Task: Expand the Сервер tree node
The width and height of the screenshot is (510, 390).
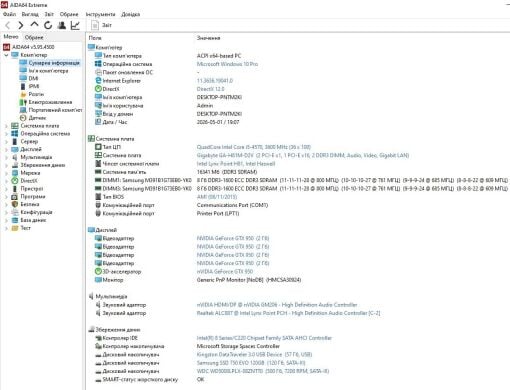Action: (x=6, y=142)
